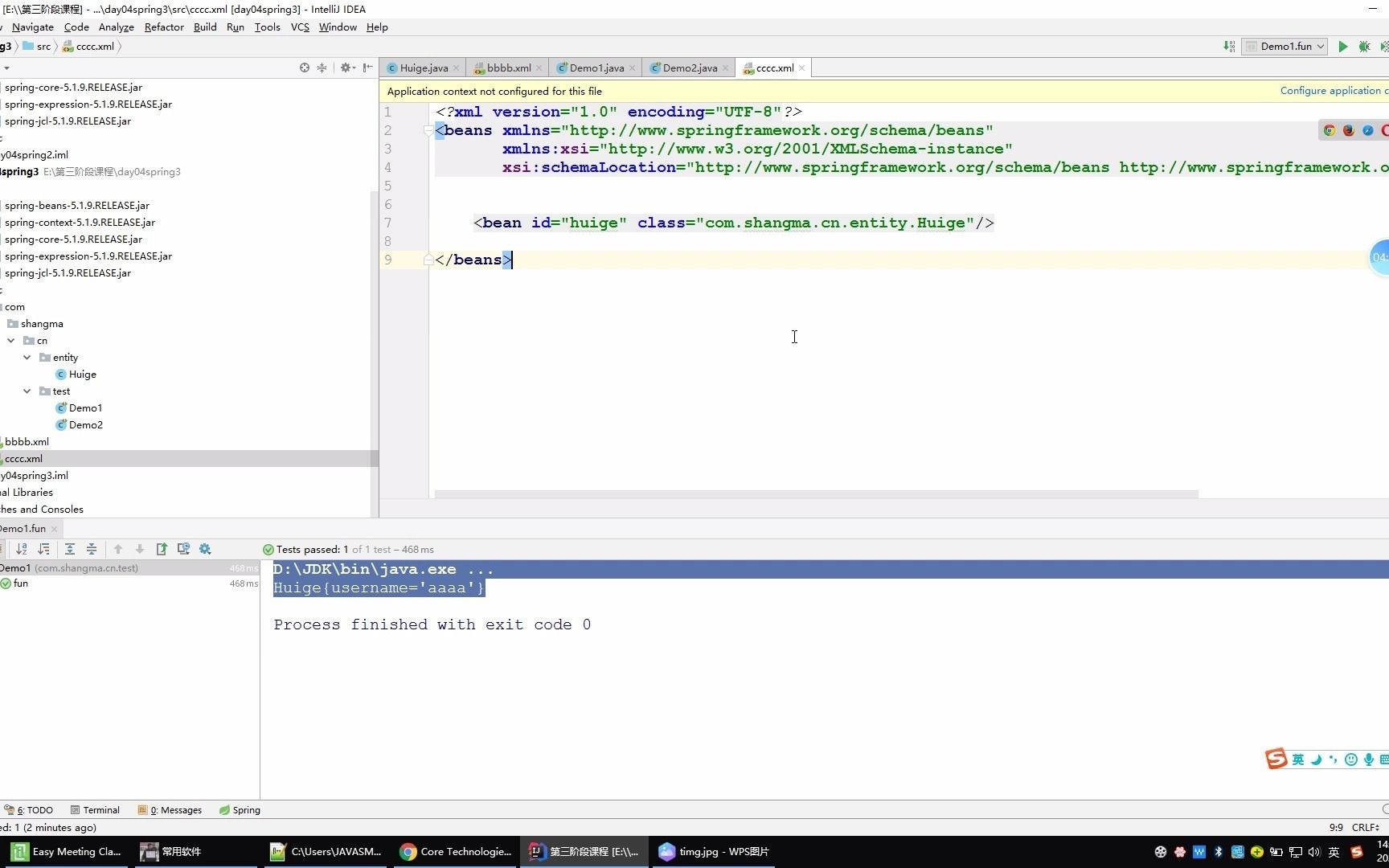The width and height of the screenshot is (1389, 868).
Task: Open the Code menu
Action: click(x=76, y=27)
